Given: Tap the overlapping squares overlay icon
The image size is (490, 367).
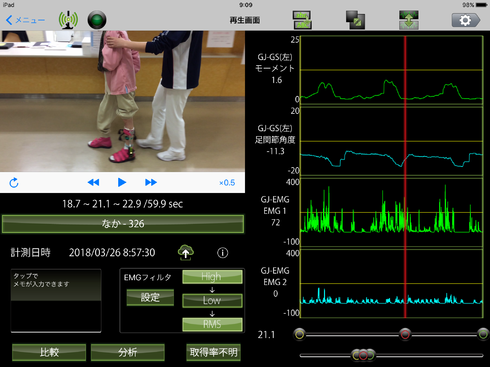Looking at the screenshot, I should point(355,20).
